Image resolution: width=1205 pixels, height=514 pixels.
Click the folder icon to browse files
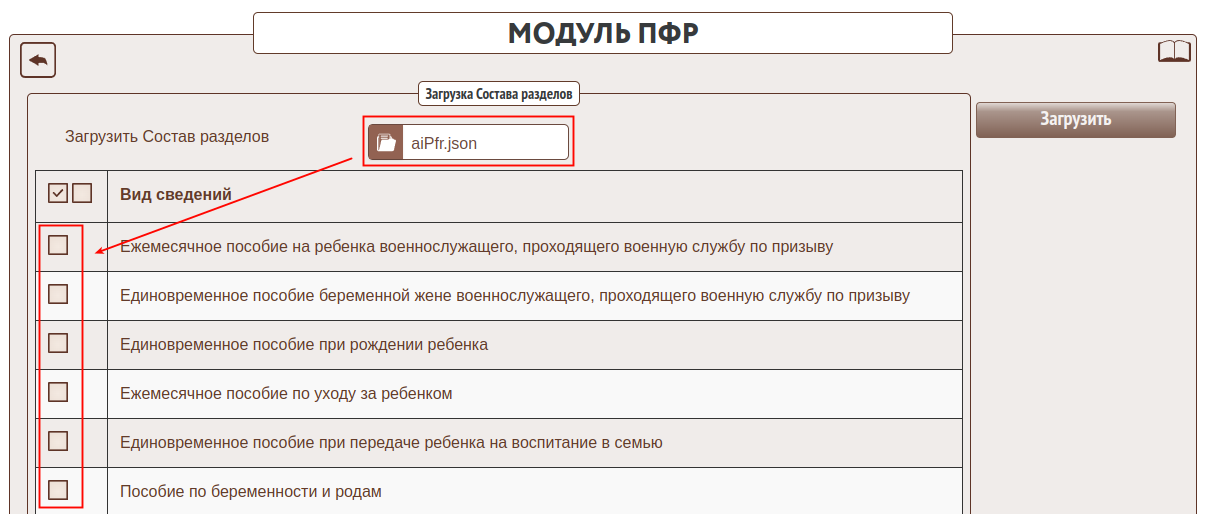(x=386, y=143)
